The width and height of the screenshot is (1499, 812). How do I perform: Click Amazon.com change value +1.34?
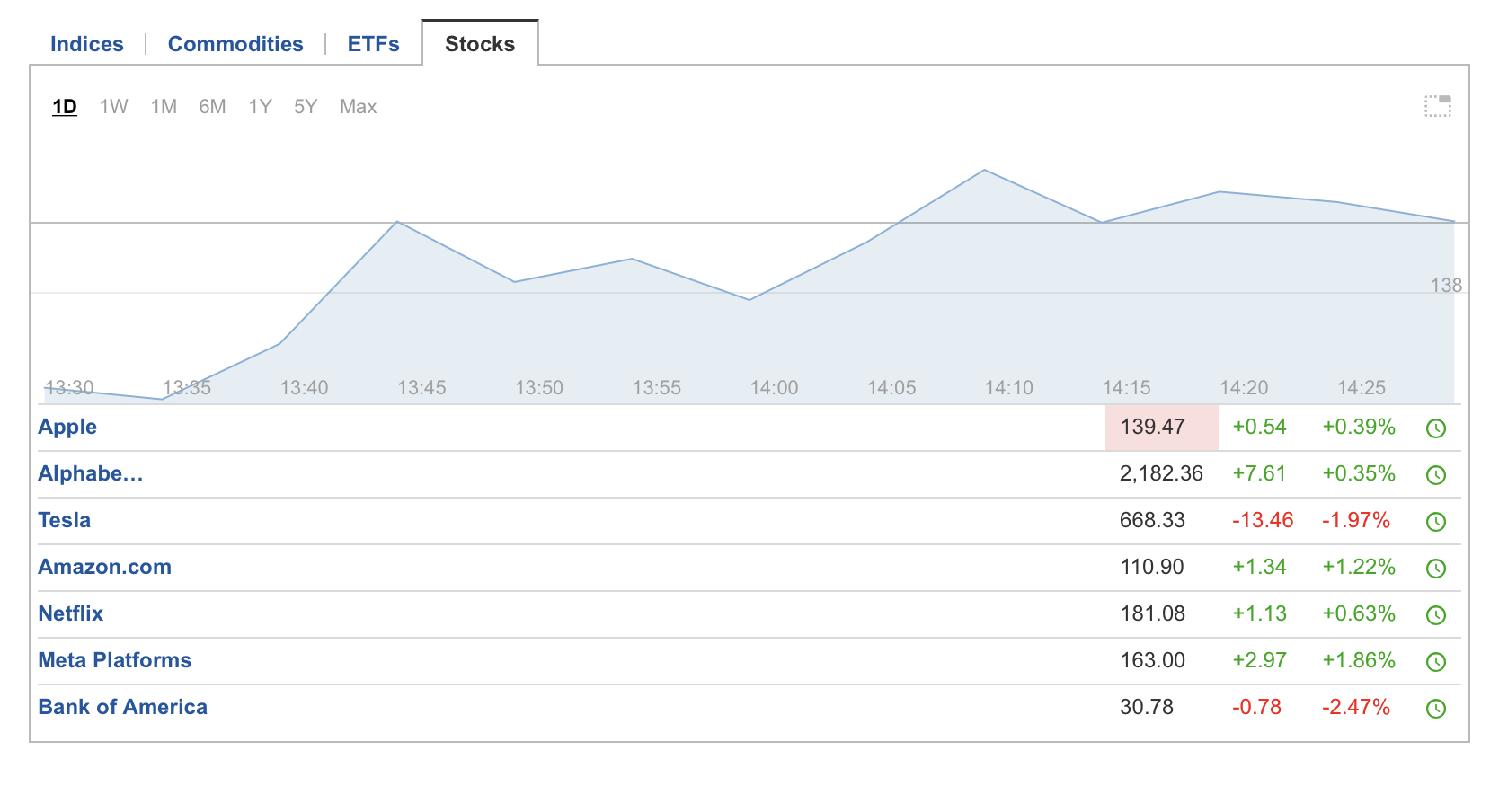[x=1259, y=567]
